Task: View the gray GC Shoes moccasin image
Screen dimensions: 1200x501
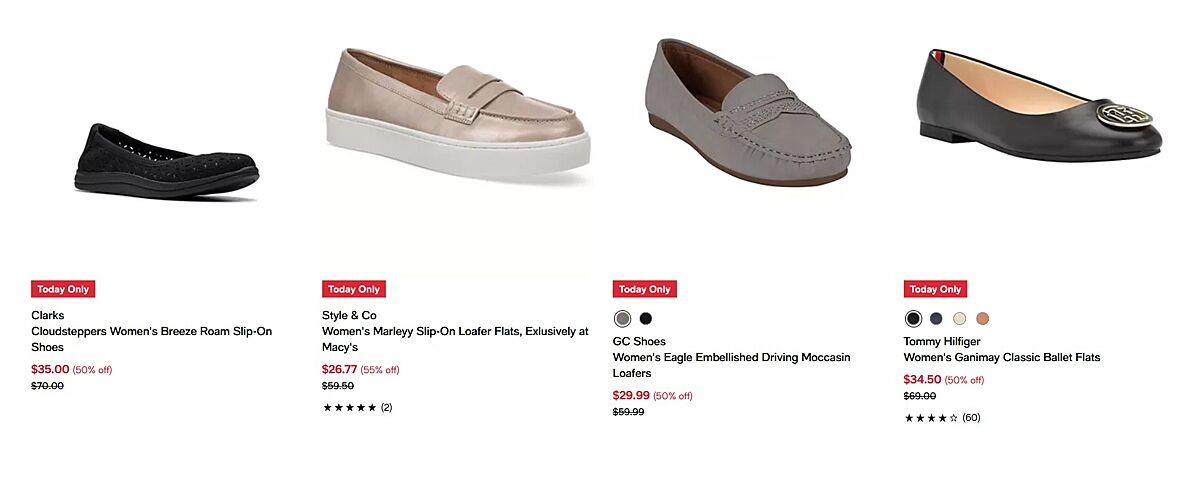Action: click(x=749, y=111)
